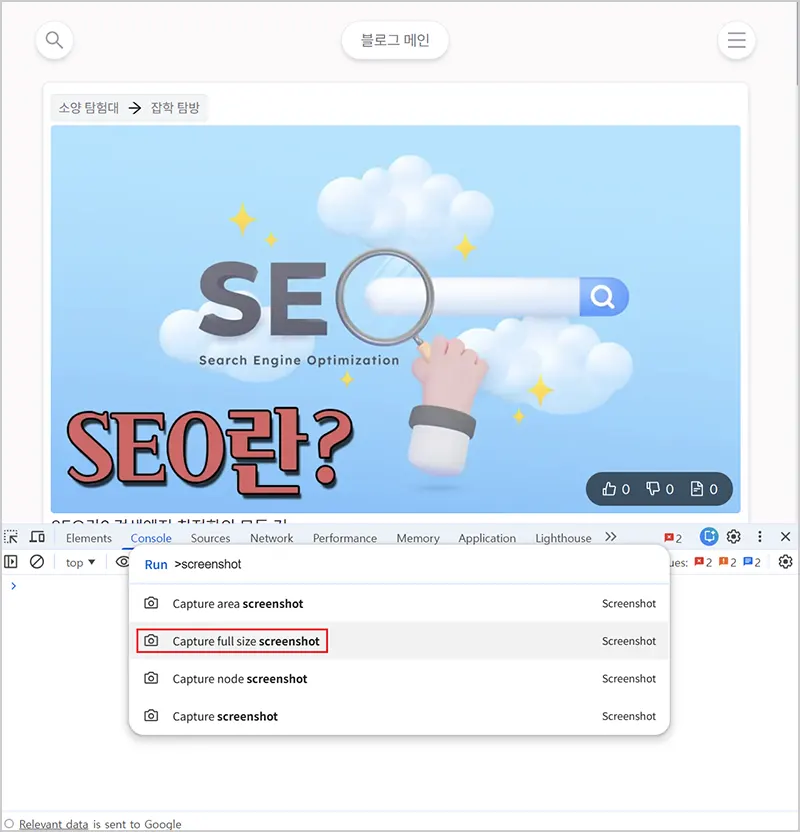
Task: Show more DevTools tabs with the chevron
Action: (611, 537)
